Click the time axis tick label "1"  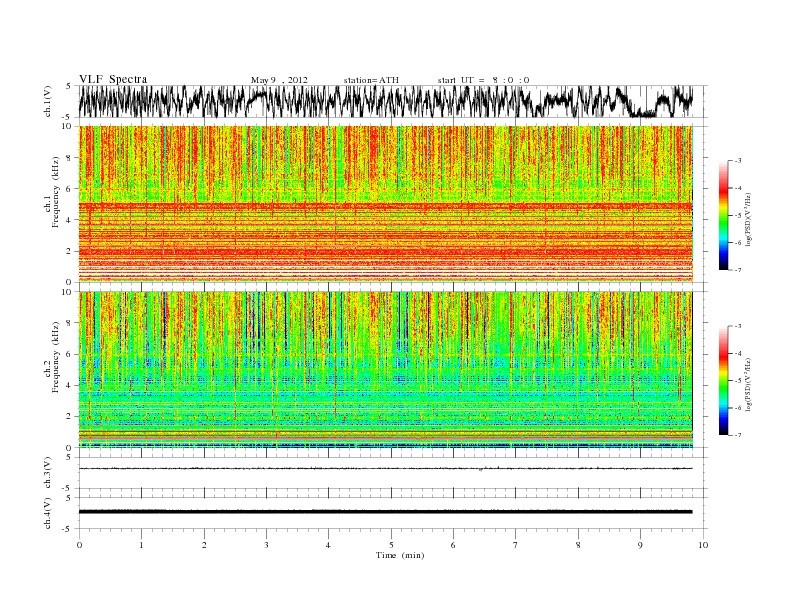142,545
